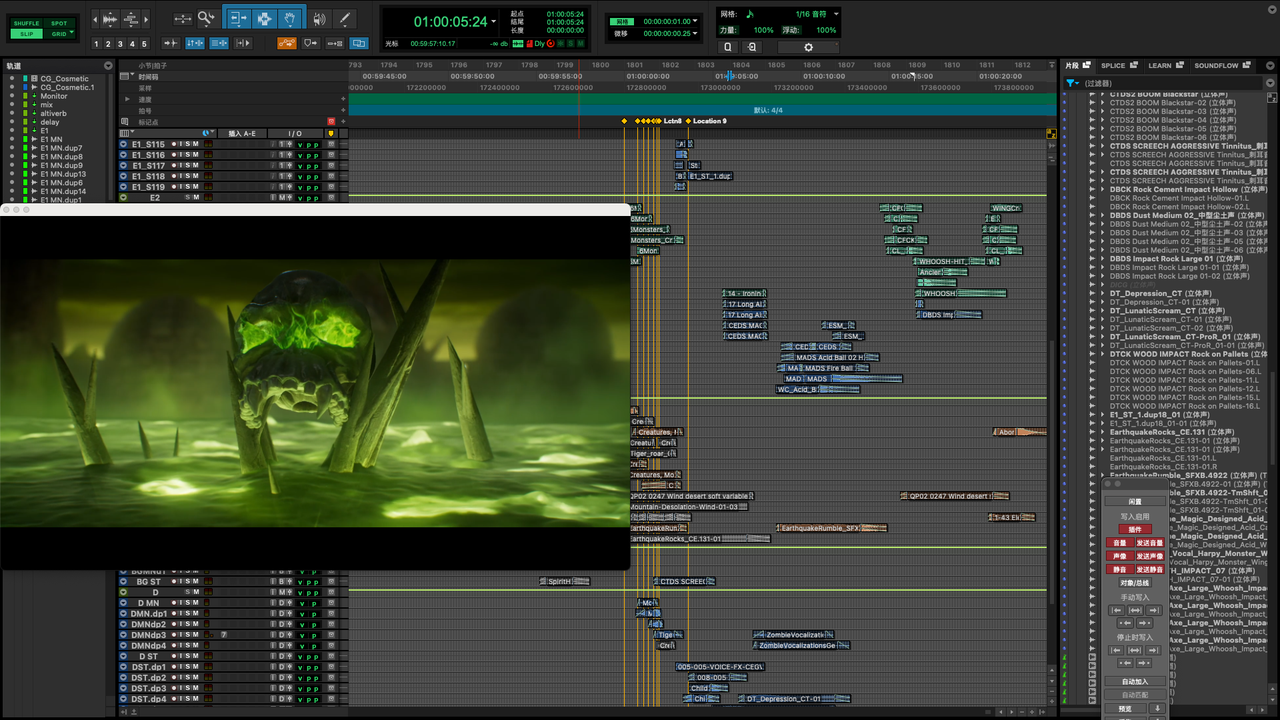
Task: Recall zoom preset 3
Action: [x=120, y=44]
